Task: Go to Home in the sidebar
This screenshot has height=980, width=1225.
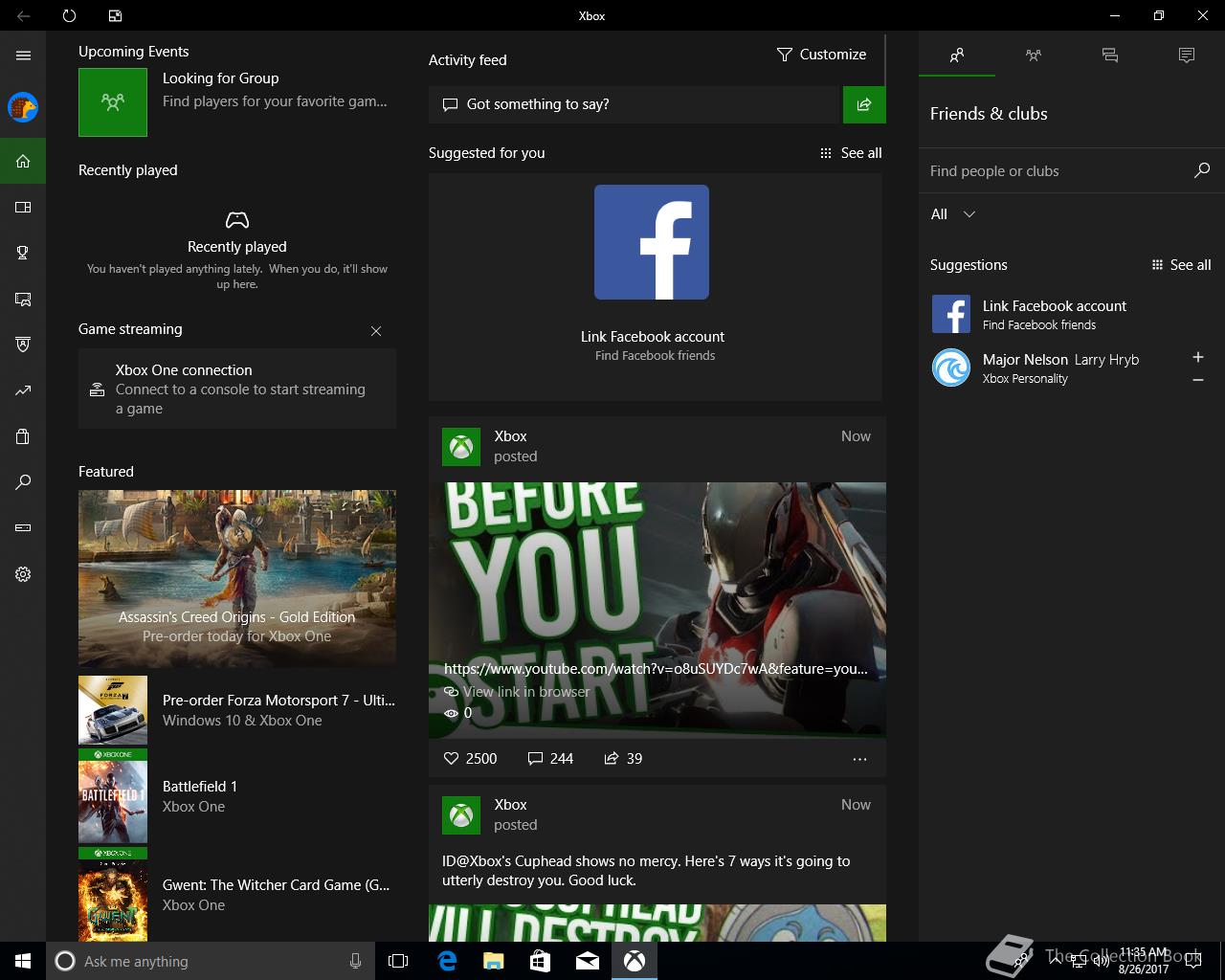Action: tap(23, 161)
